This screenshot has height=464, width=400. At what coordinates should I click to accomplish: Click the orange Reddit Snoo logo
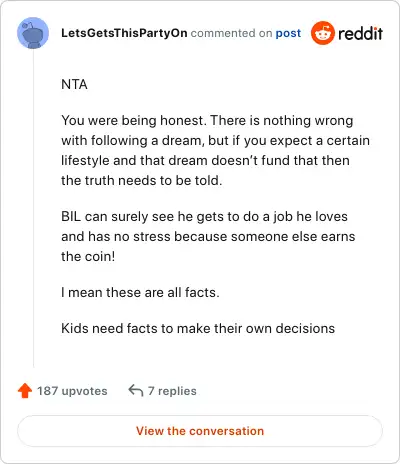coord(322,33)
